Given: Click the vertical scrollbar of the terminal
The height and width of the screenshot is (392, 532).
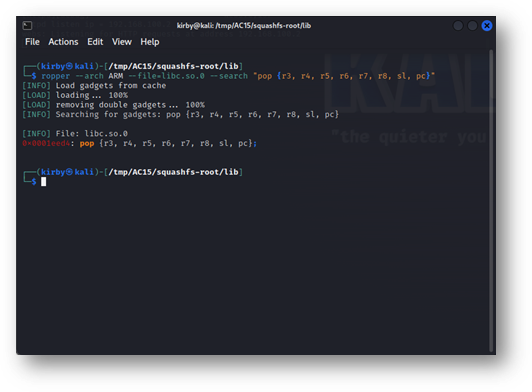Looking at the screenshot, I should point(491,200).
